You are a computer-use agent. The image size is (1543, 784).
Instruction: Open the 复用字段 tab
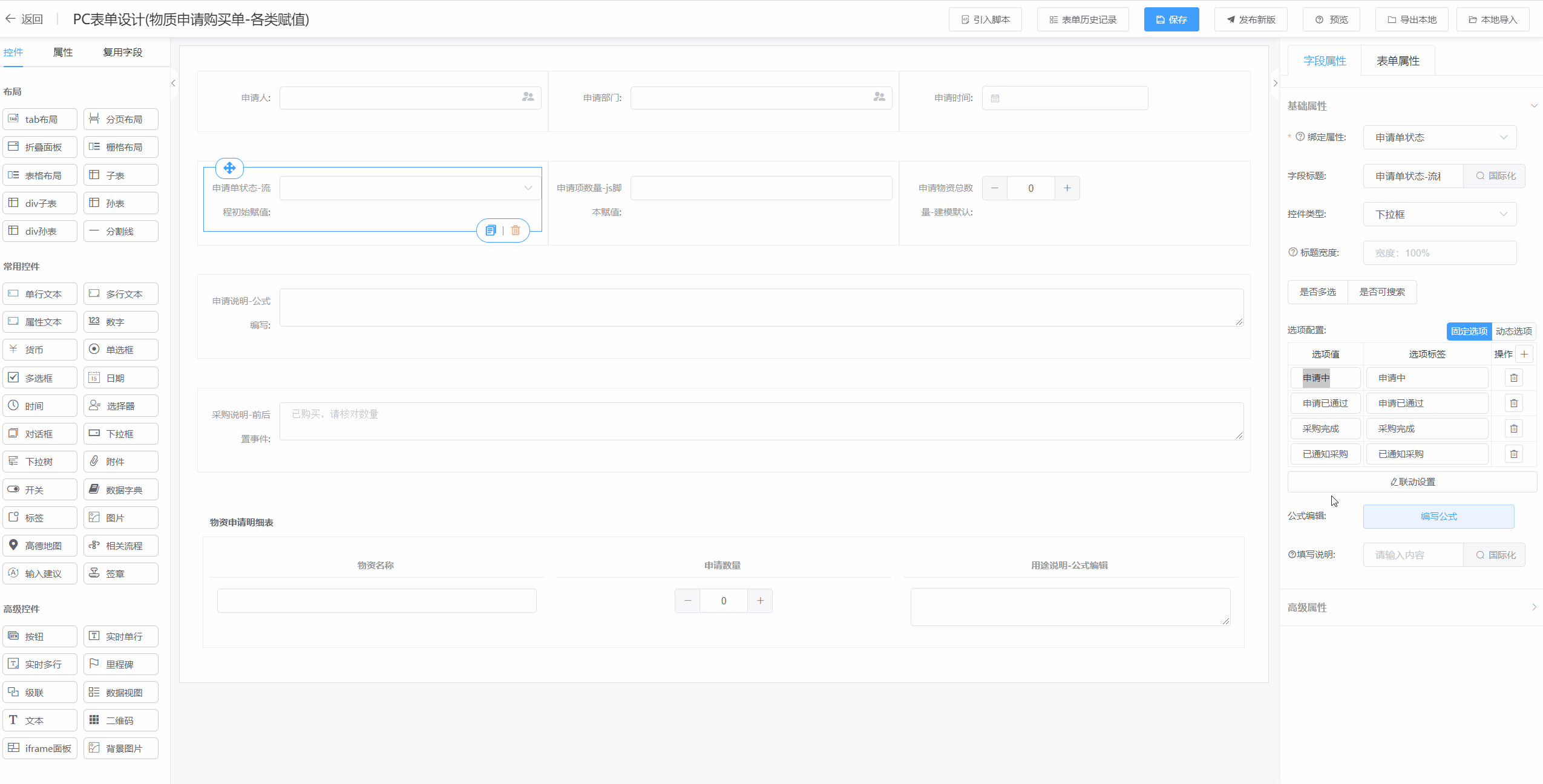[x=122, y=53]
